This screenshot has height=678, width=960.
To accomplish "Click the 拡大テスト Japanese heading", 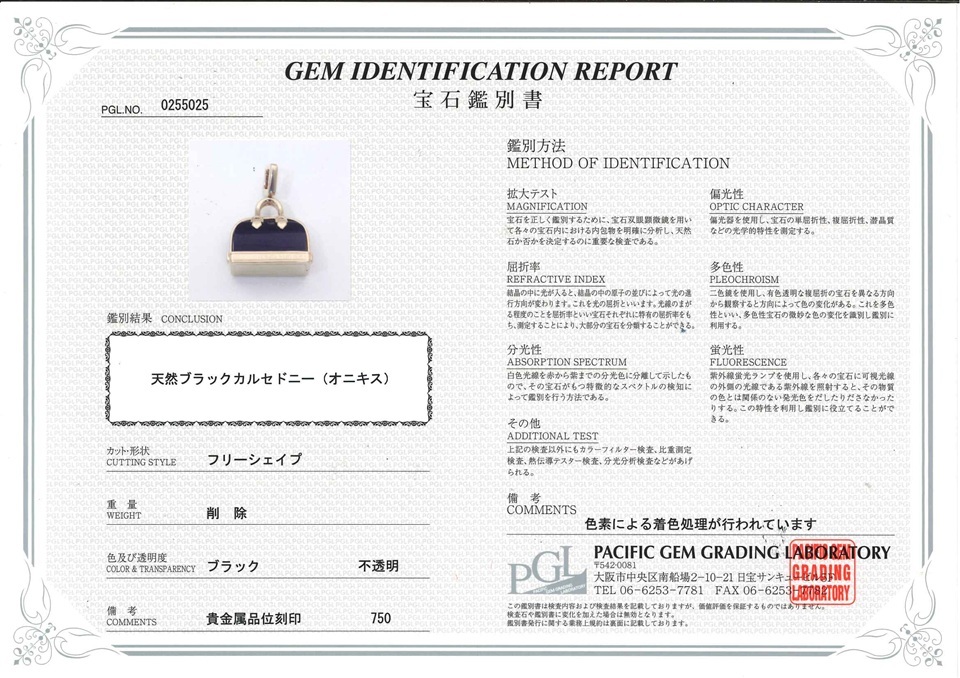I will [533, 194].
